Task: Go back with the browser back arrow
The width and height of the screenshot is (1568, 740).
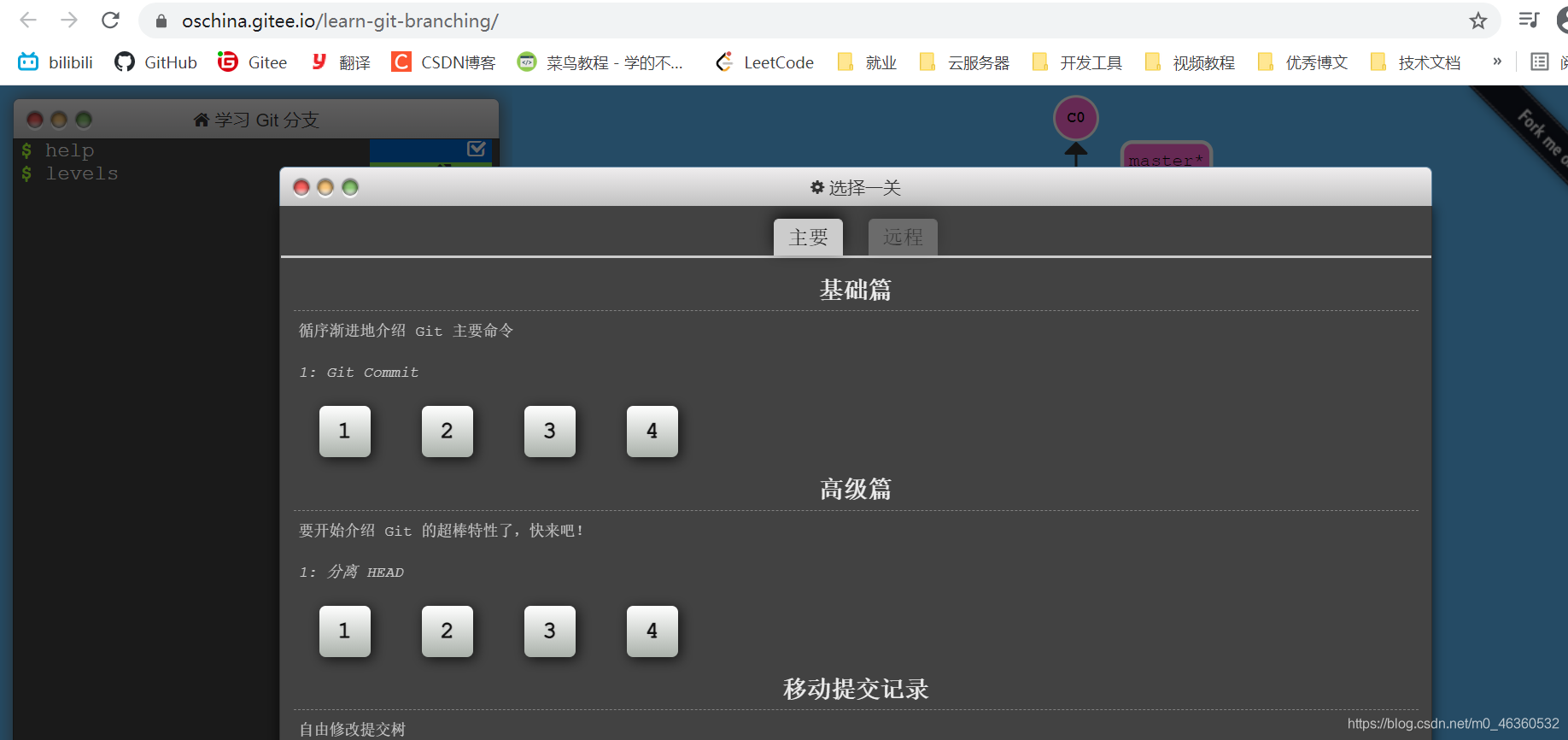Action: [x=28, y=21]
